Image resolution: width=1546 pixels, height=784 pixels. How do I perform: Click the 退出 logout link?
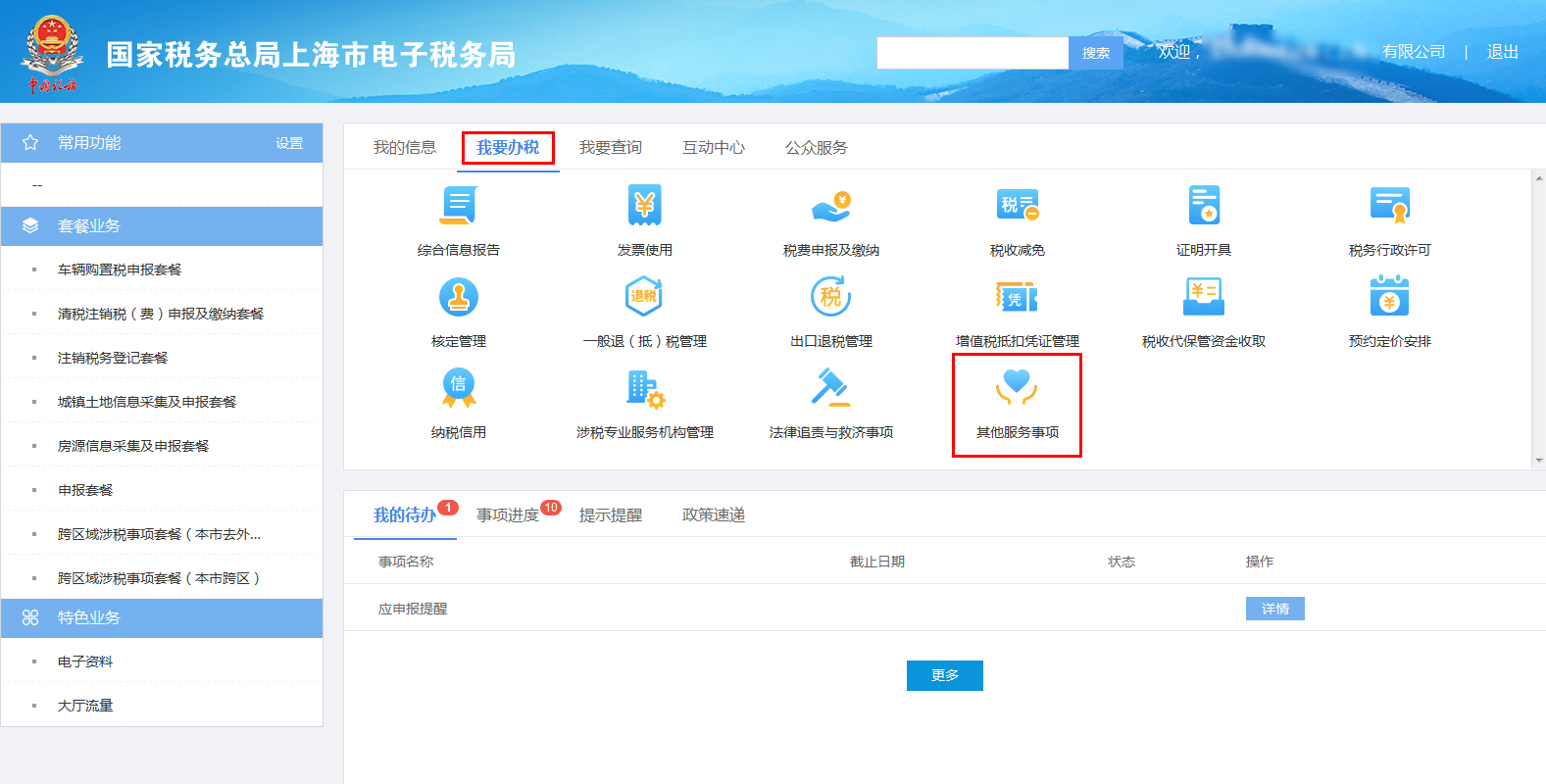[x=1502, y=52]
